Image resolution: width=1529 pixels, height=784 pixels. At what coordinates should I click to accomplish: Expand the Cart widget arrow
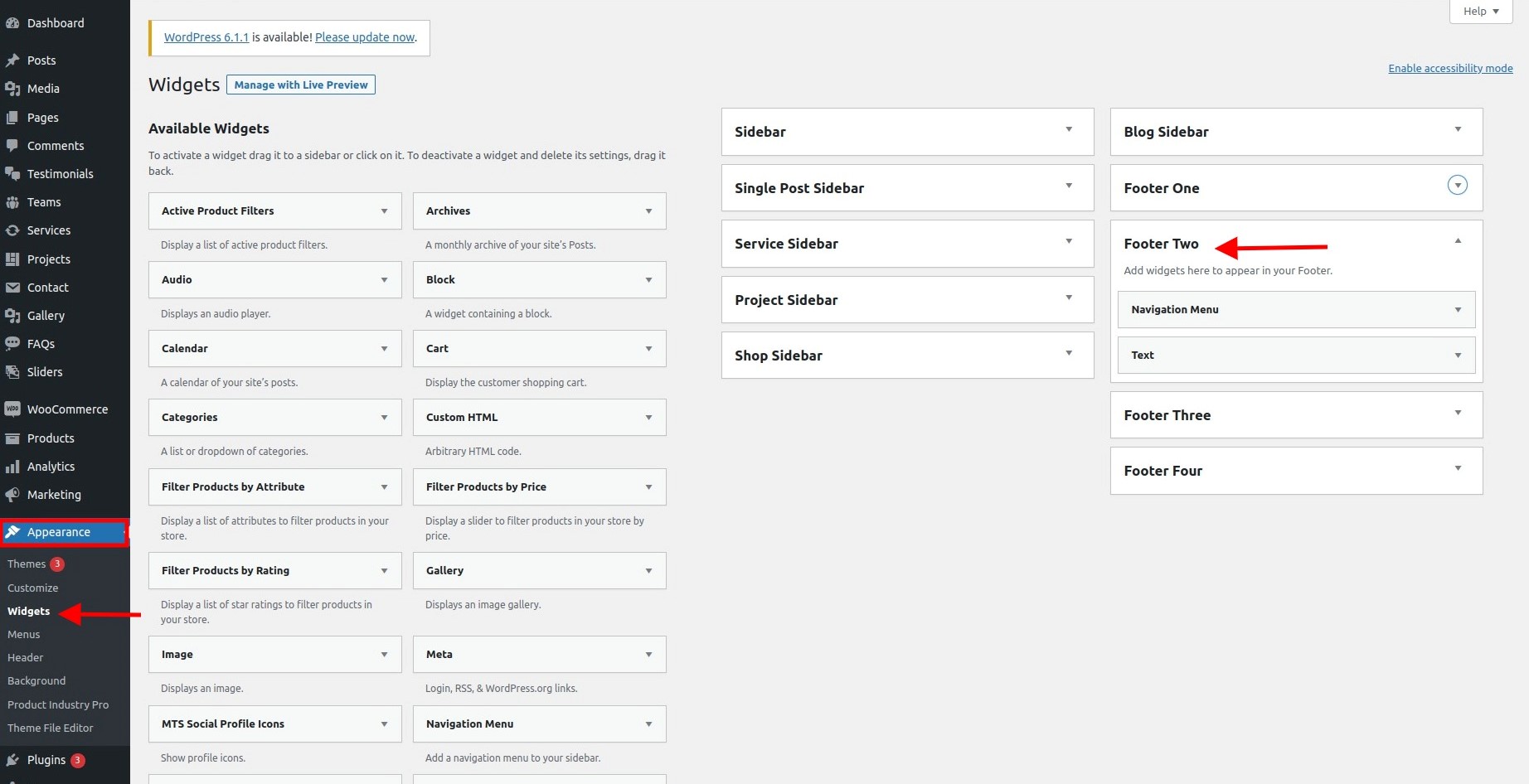click(648, 349)
